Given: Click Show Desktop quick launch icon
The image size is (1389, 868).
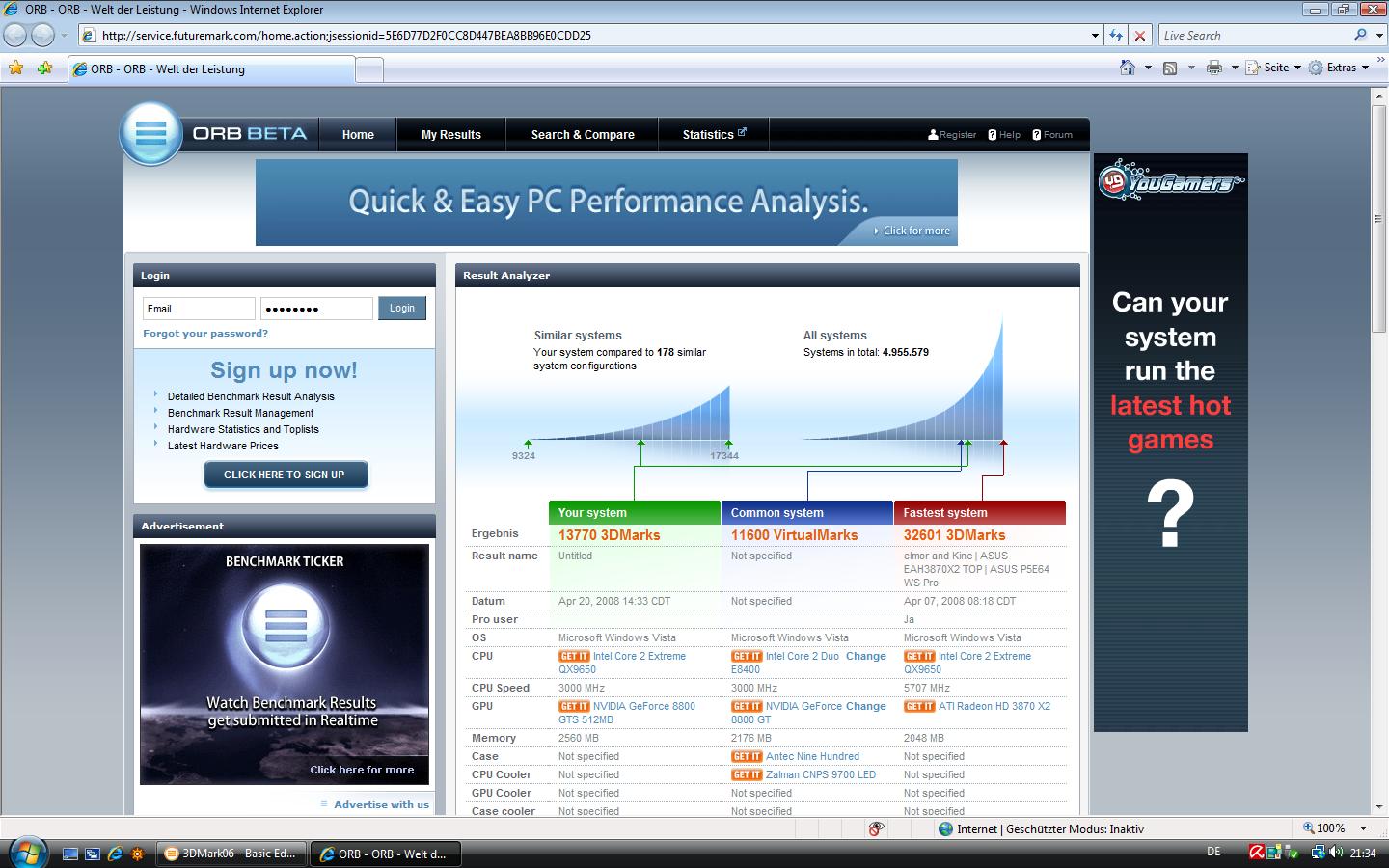Looking at the screenshot, I should [x=70, y=854].
